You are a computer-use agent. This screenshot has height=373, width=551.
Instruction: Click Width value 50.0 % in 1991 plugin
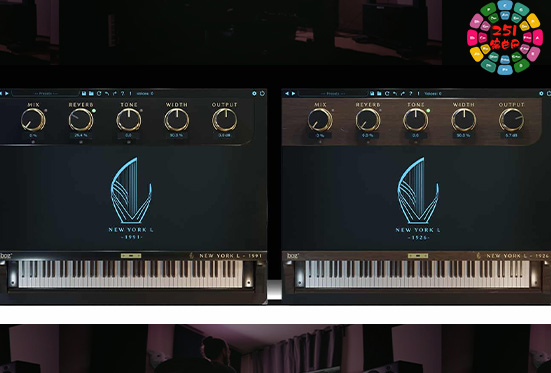(176, 135)
